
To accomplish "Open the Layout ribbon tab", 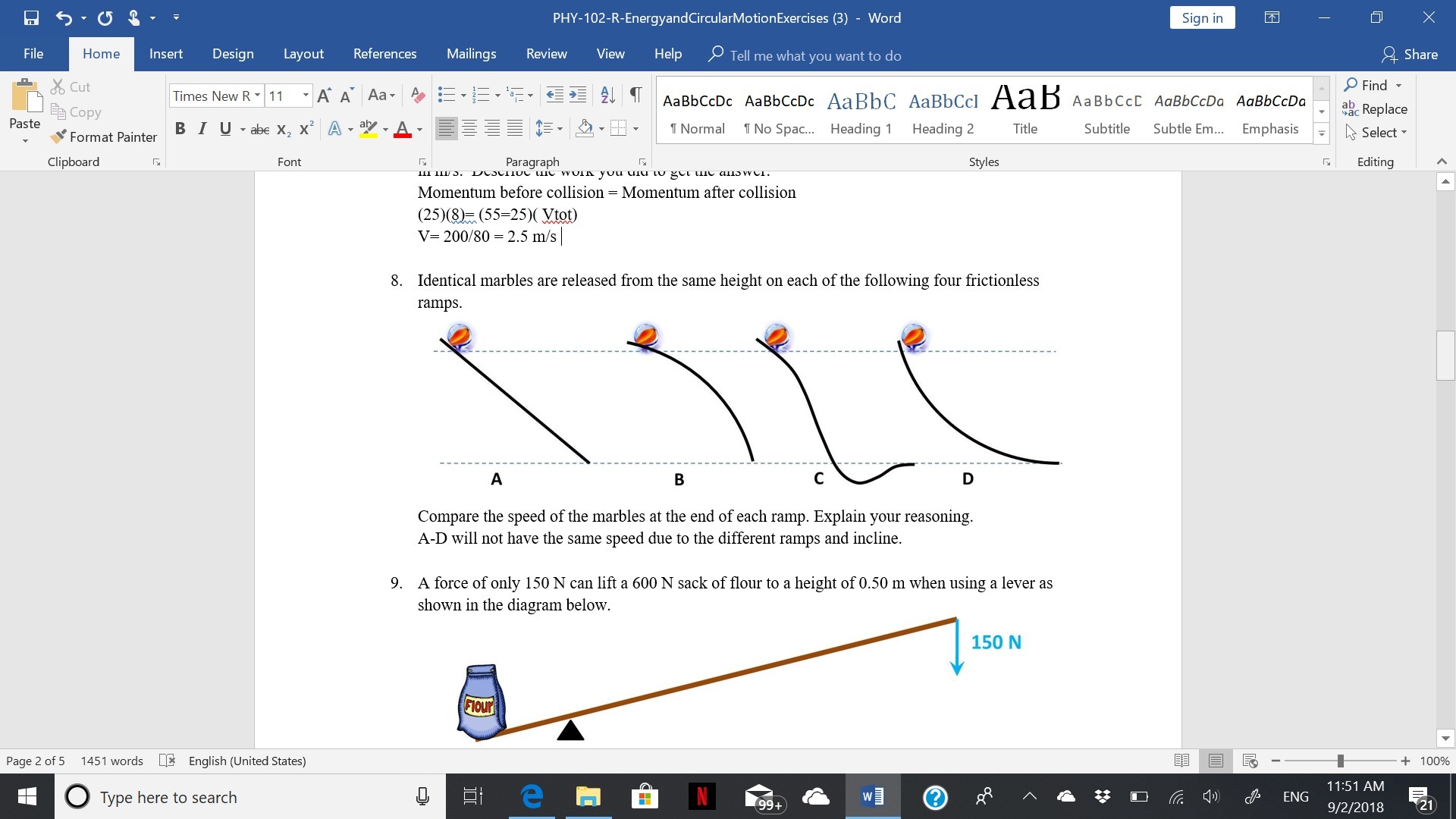I will [x=303, y=54].
